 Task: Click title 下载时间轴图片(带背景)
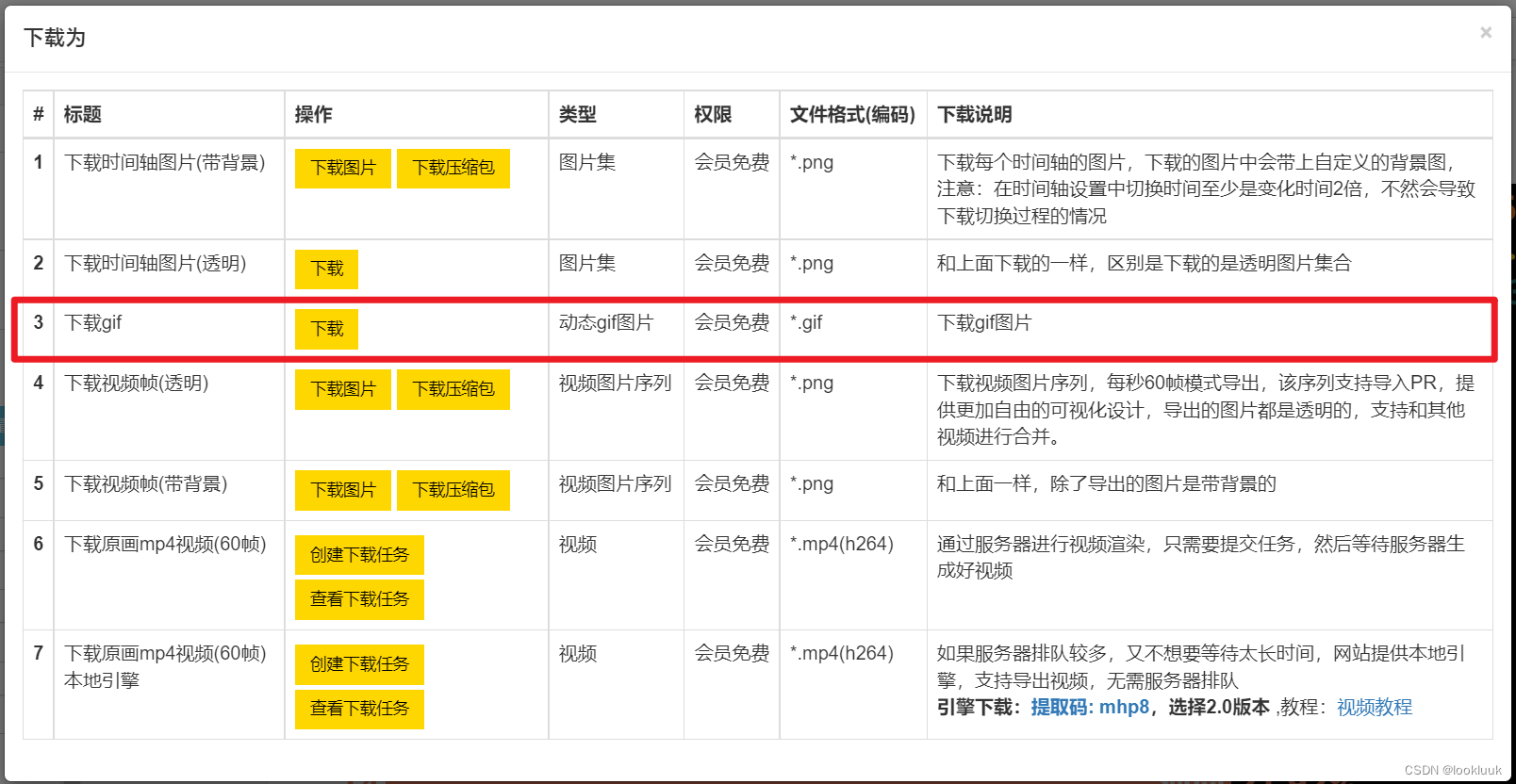click(x=165, y=162)
